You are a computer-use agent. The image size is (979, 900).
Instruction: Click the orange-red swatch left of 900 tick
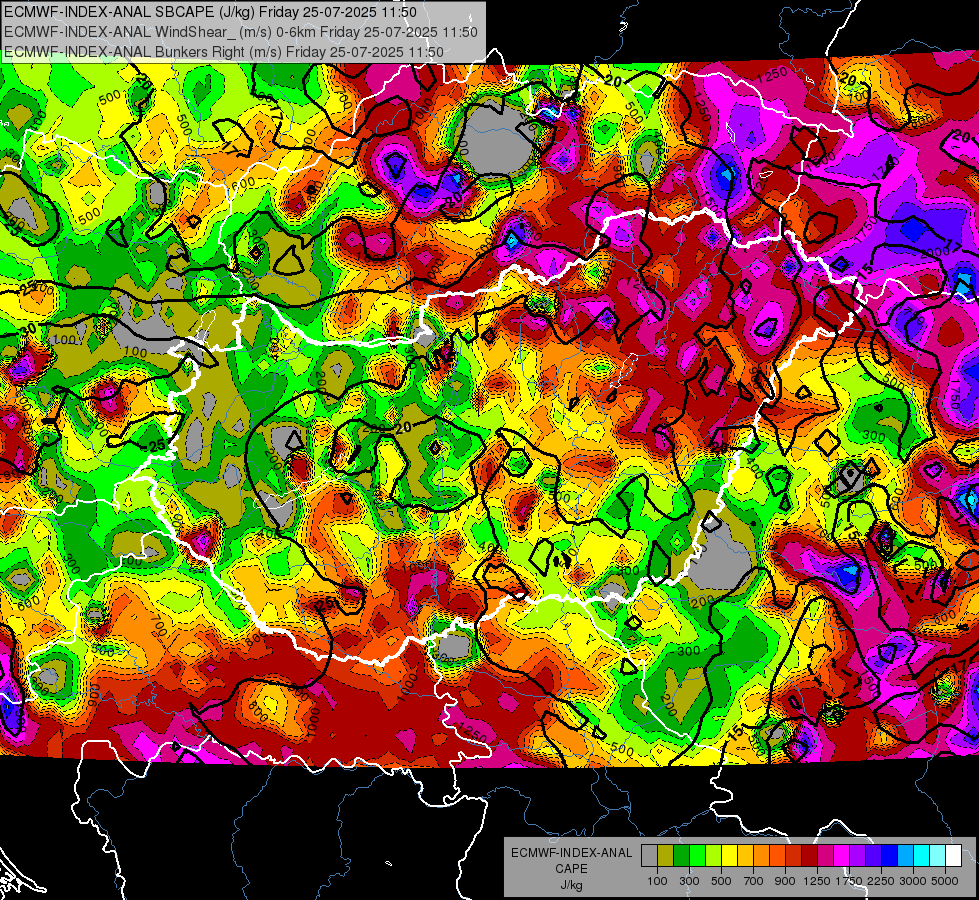coord(777,856)
